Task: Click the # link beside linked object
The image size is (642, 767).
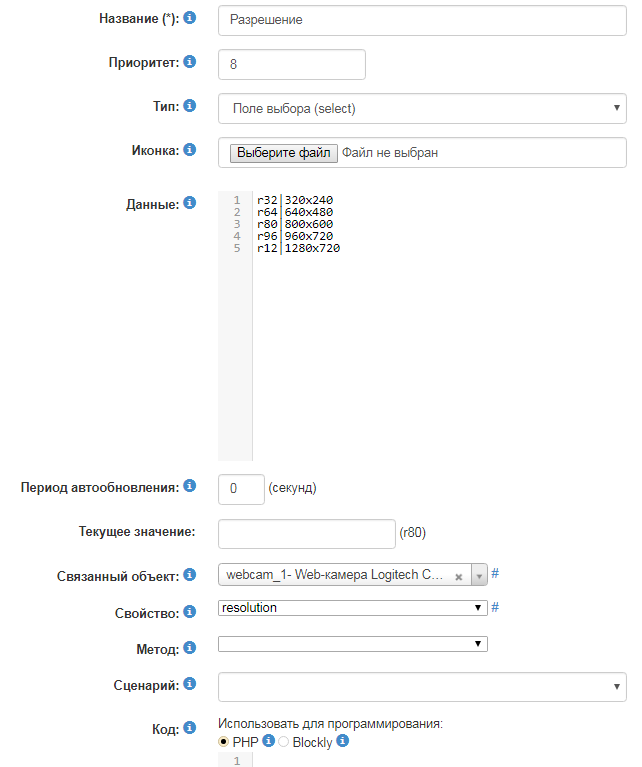Action: pyautogui.click(x=495, y=574)
